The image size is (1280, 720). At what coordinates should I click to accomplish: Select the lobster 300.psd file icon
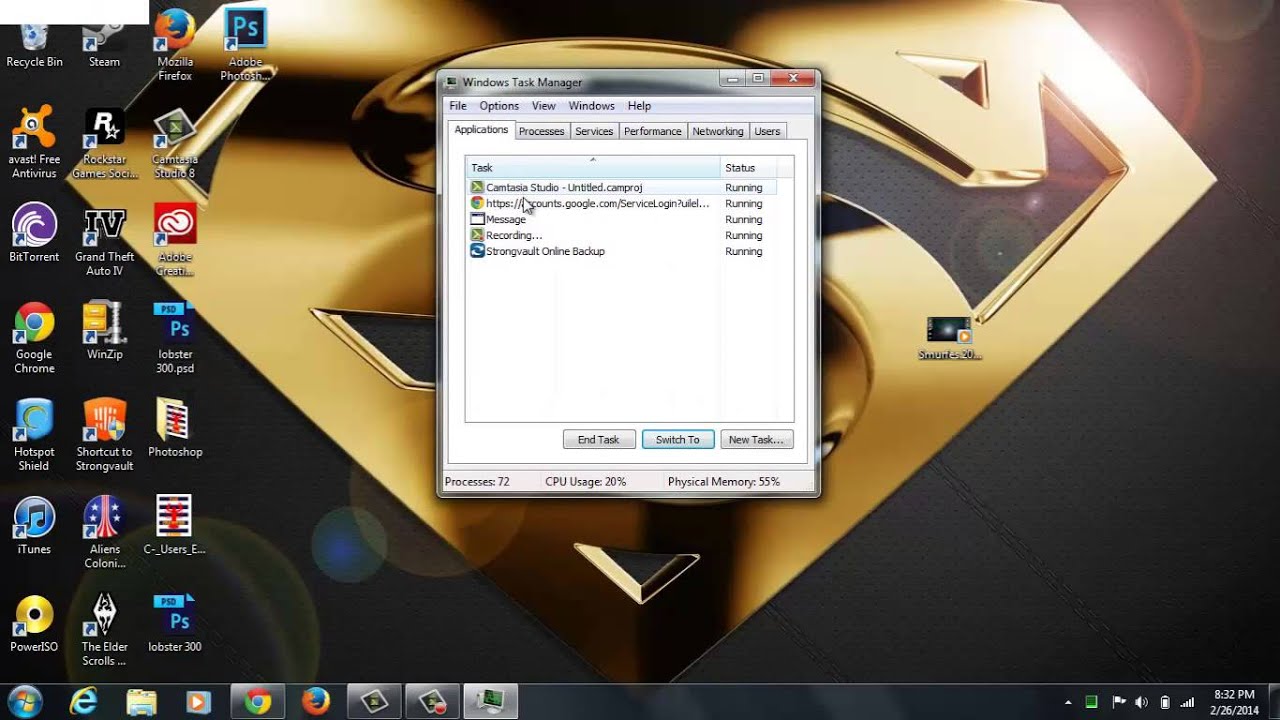175,338
